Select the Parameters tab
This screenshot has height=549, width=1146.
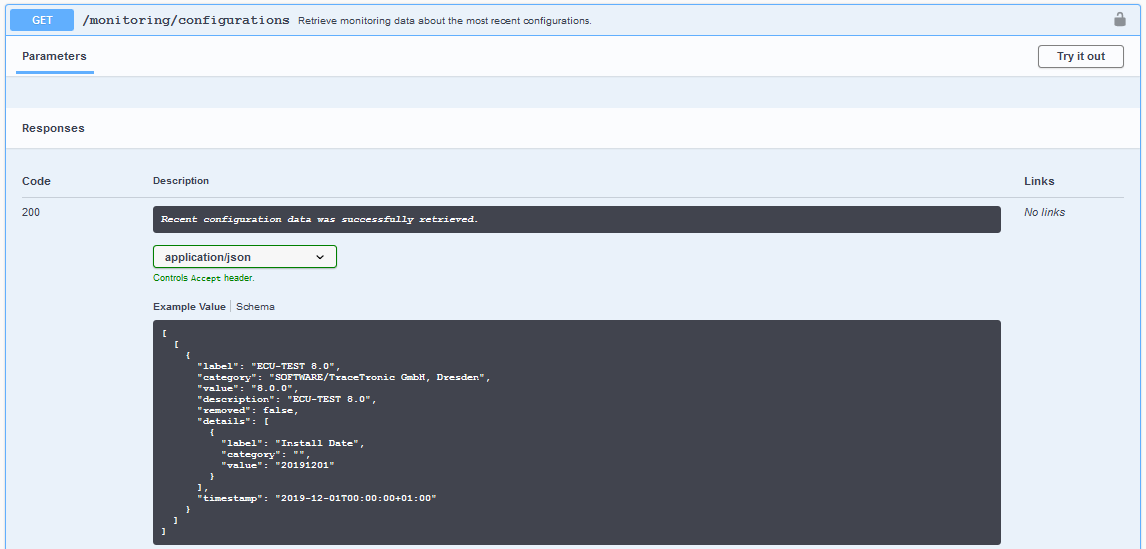coord(54,56)
